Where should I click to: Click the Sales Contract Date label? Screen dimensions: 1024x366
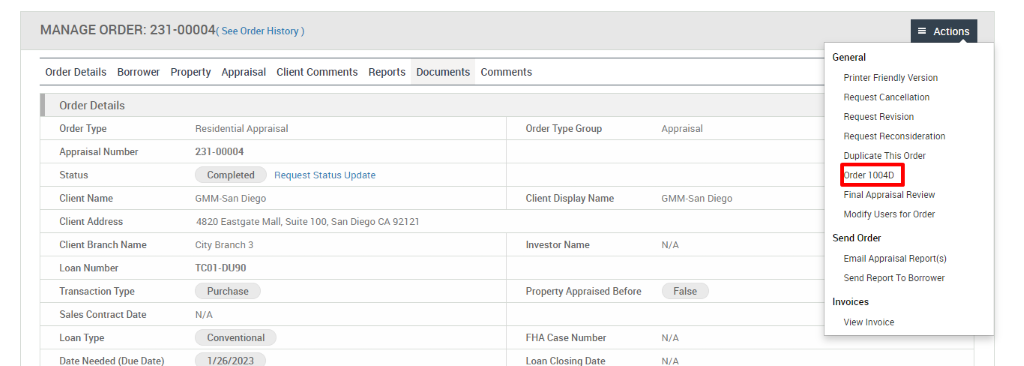(103, 314)
